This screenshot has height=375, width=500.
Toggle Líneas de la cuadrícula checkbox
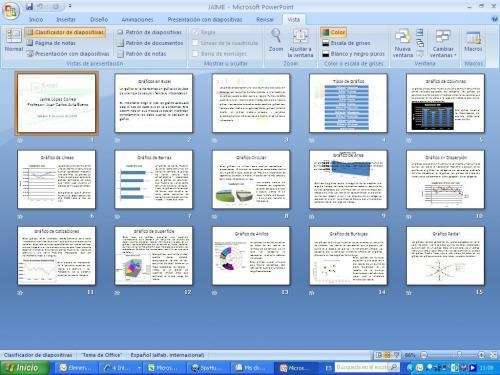[196, 43]
